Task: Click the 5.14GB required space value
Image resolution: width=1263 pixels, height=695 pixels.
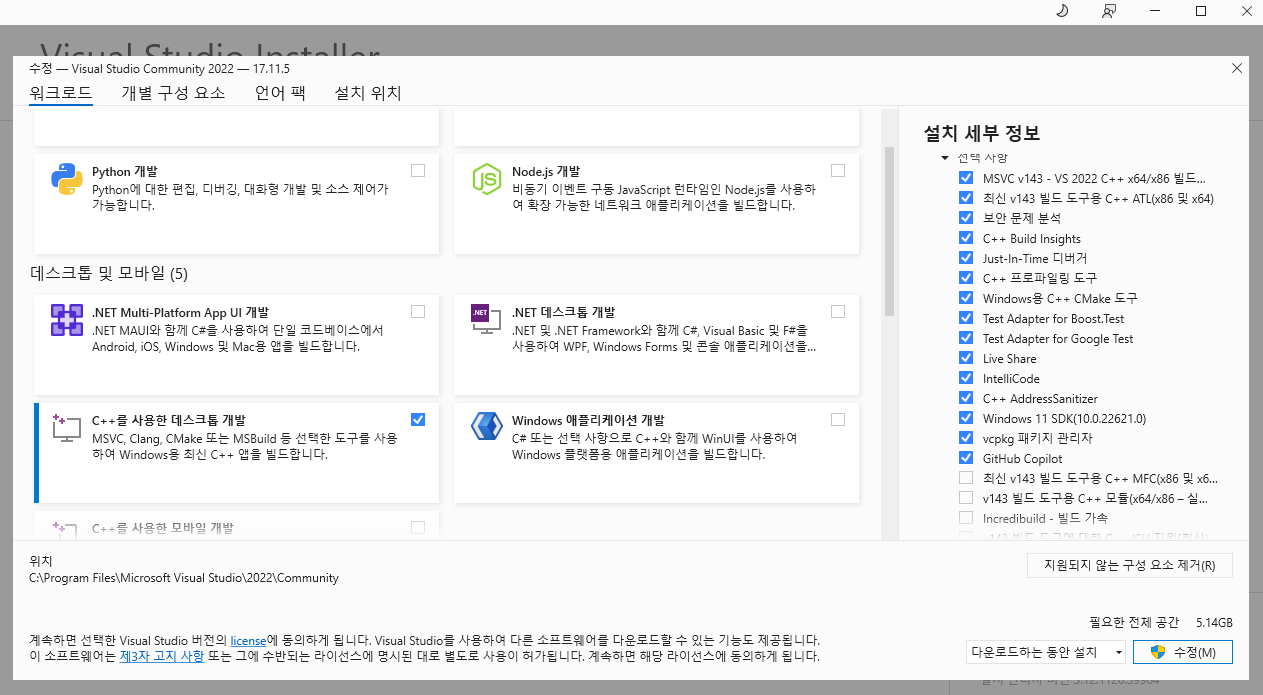Action: [1214, 621]
